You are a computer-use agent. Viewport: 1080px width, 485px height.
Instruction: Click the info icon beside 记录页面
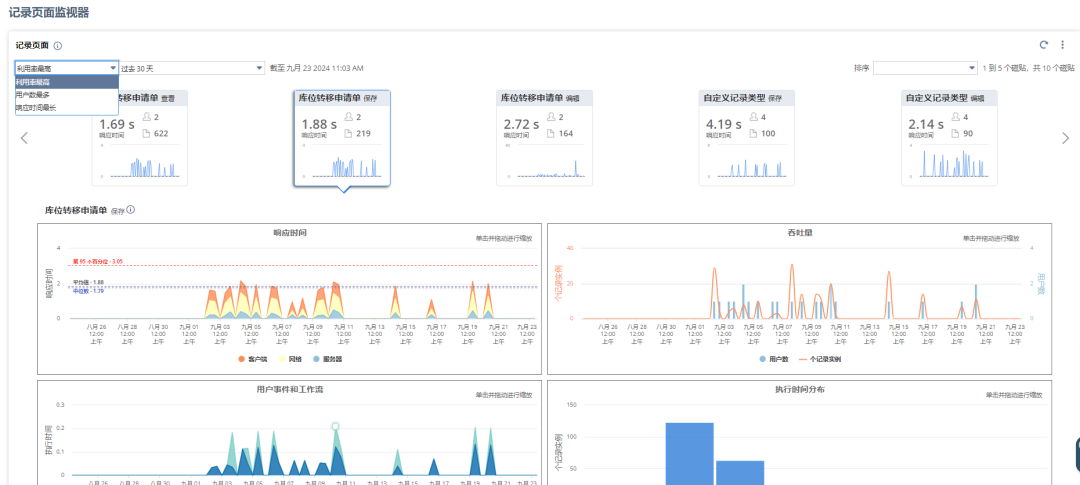(x=58, y=46)
